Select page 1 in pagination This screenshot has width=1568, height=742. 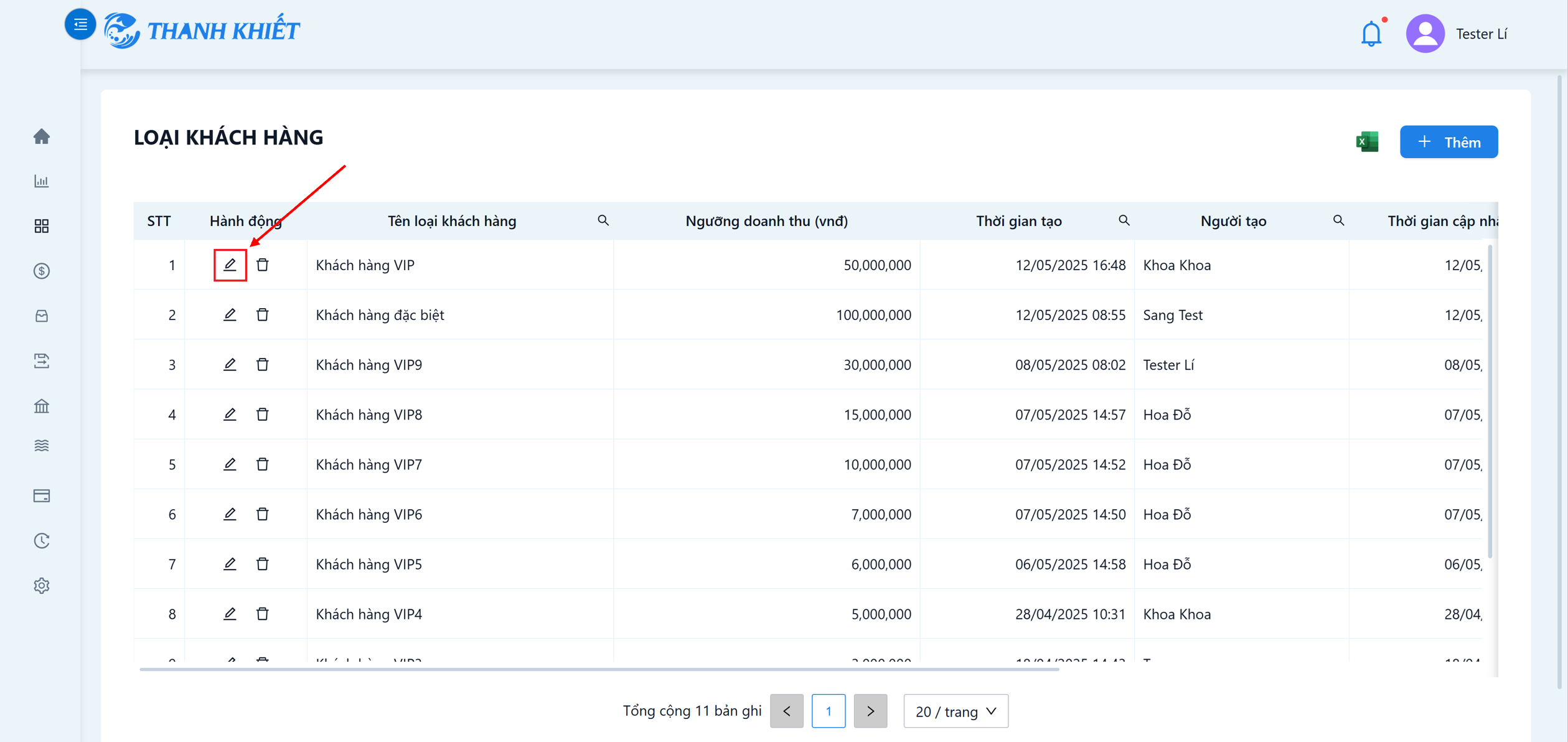click(x=829, y=711)
